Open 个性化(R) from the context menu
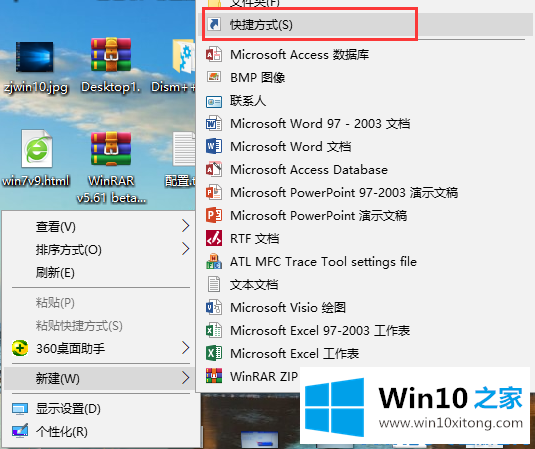 (62, 432)
